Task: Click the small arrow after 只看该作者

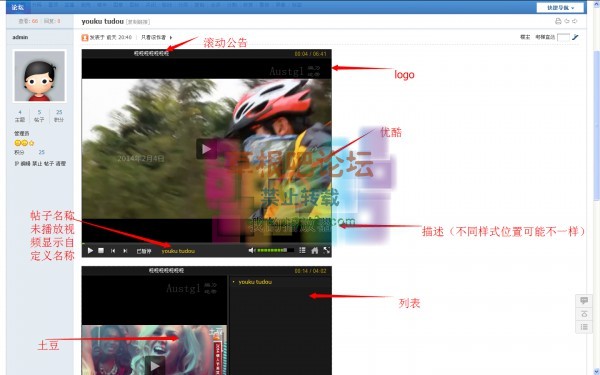Action: tap(171, 38)
